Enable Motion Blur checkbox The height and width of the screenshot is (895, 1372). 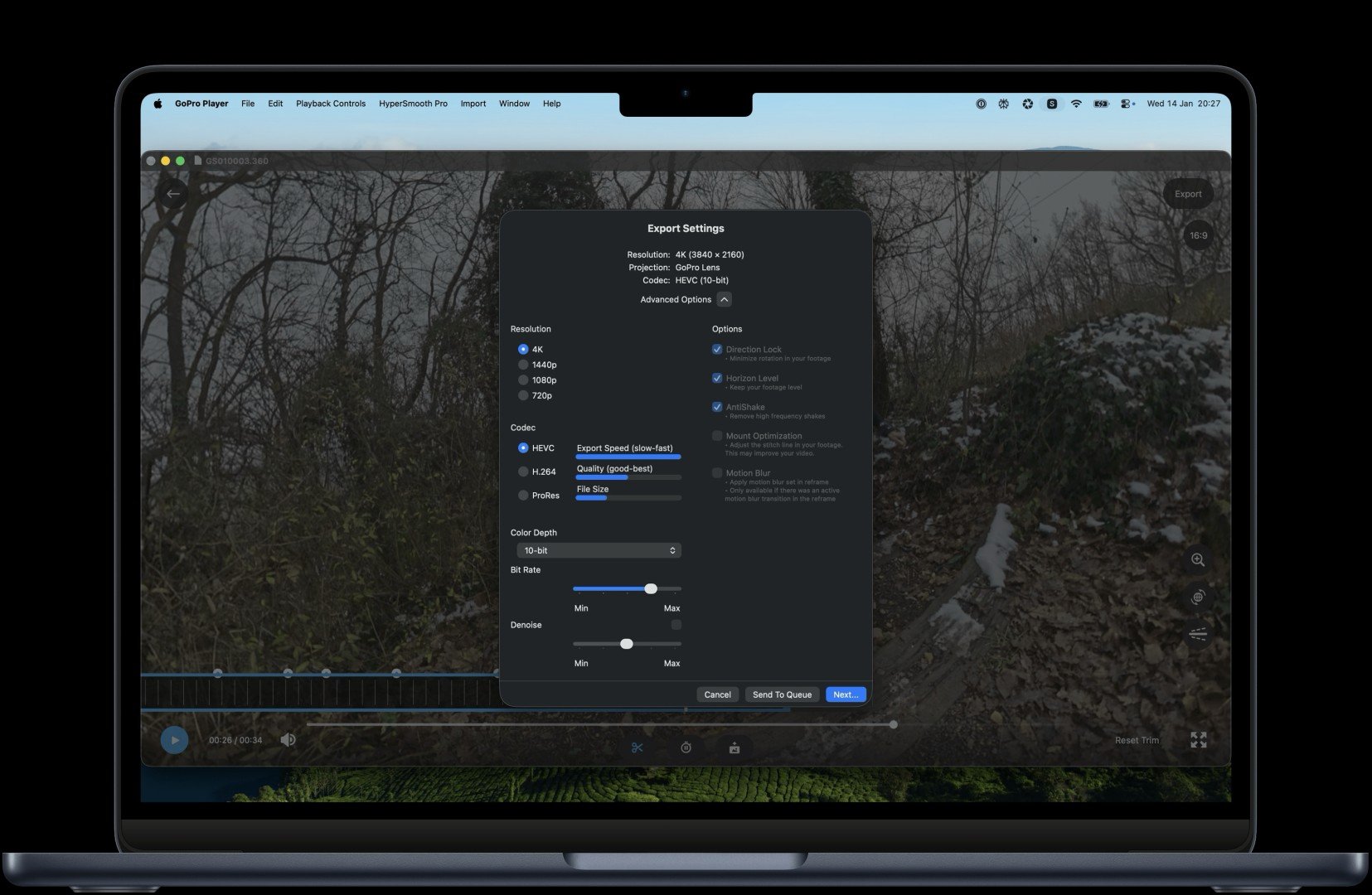717,473
